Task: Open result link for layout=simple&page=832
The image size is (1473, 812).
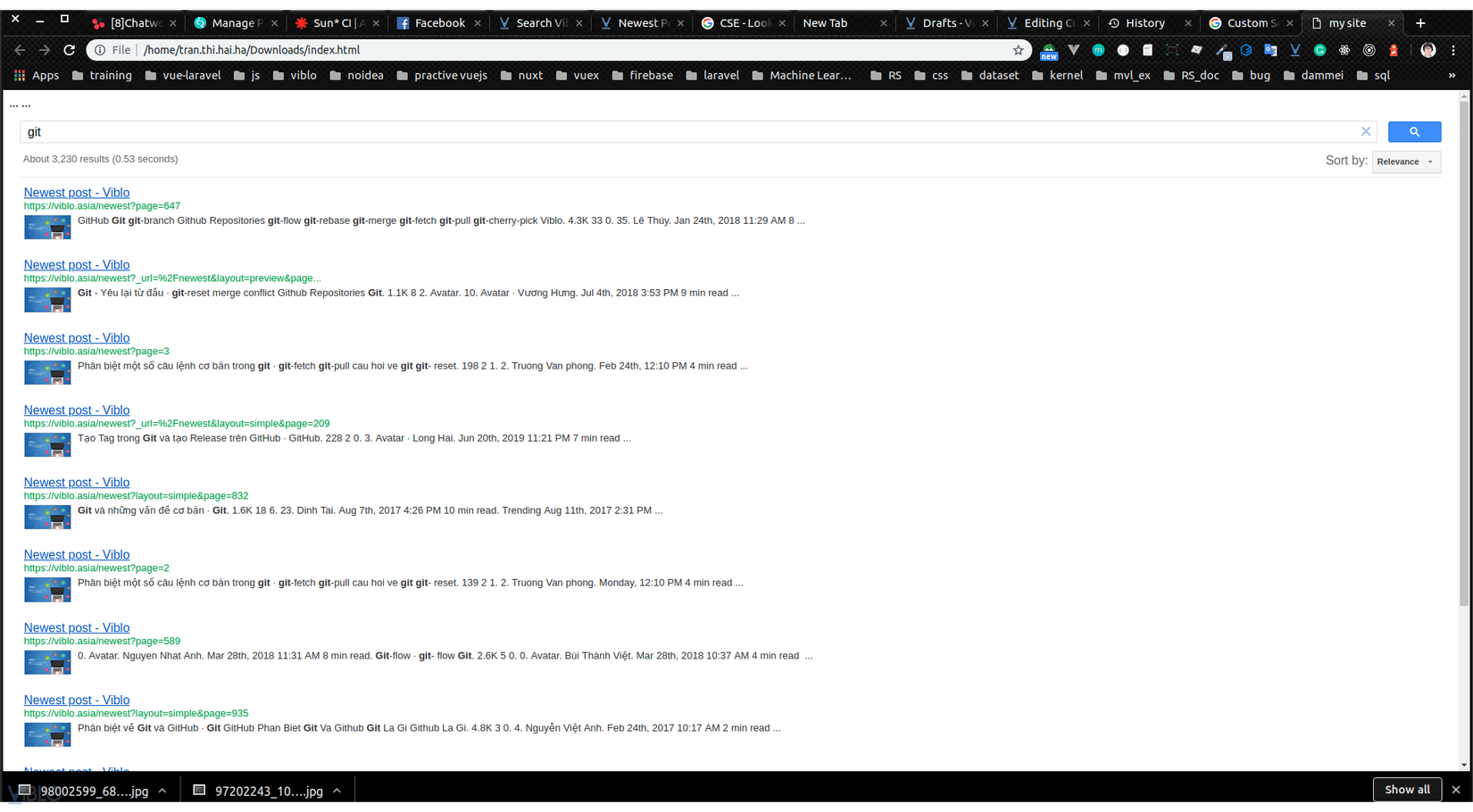Action: click(x=77, y=483)
